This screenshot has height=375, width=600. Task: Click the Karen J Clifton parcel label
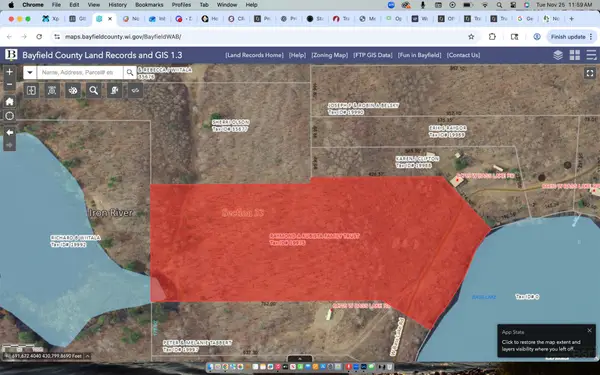pyautogui.click(x=417, y=162)
